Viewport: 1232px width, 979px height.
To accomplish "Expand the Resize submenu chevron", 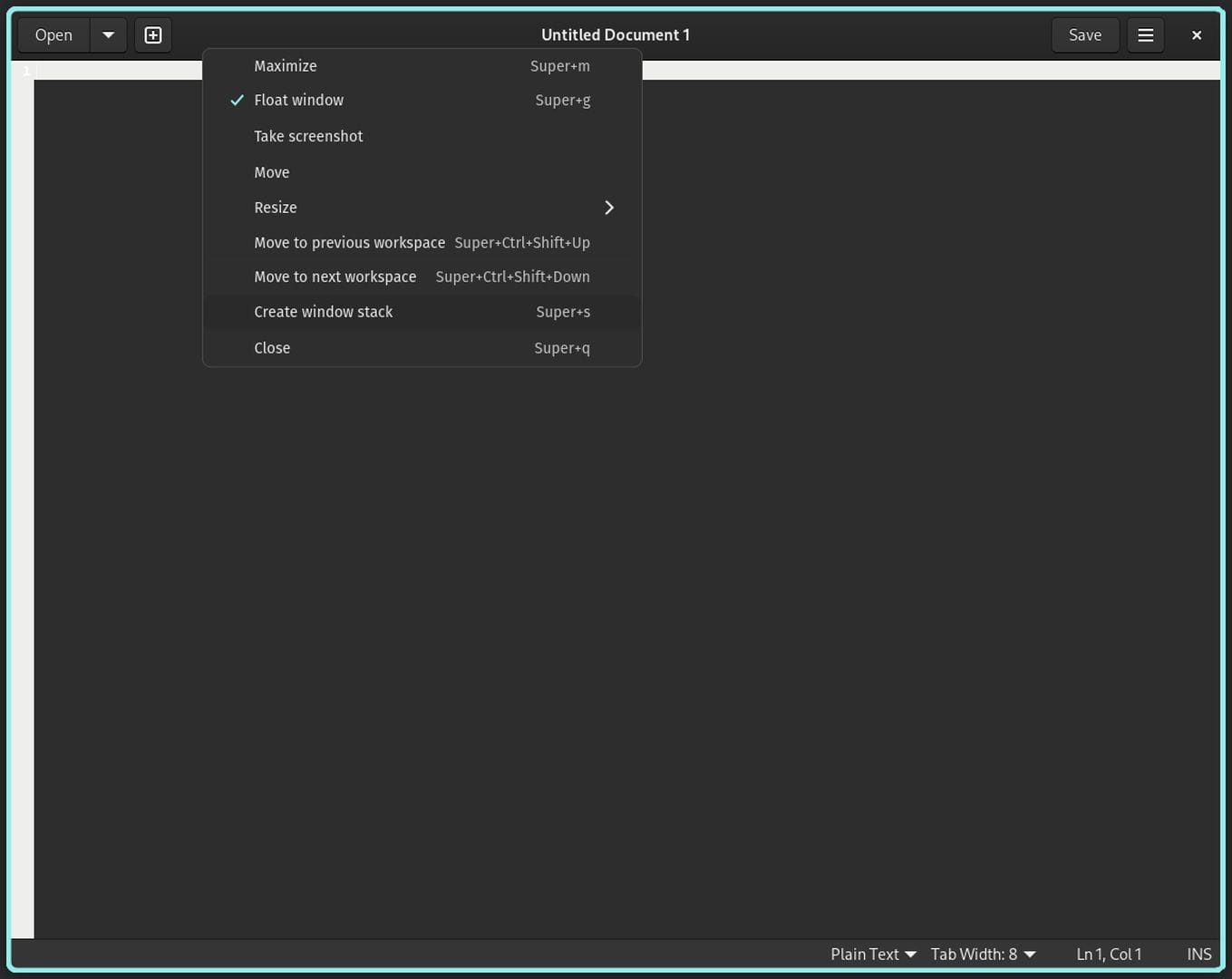I will pos(608,207).
